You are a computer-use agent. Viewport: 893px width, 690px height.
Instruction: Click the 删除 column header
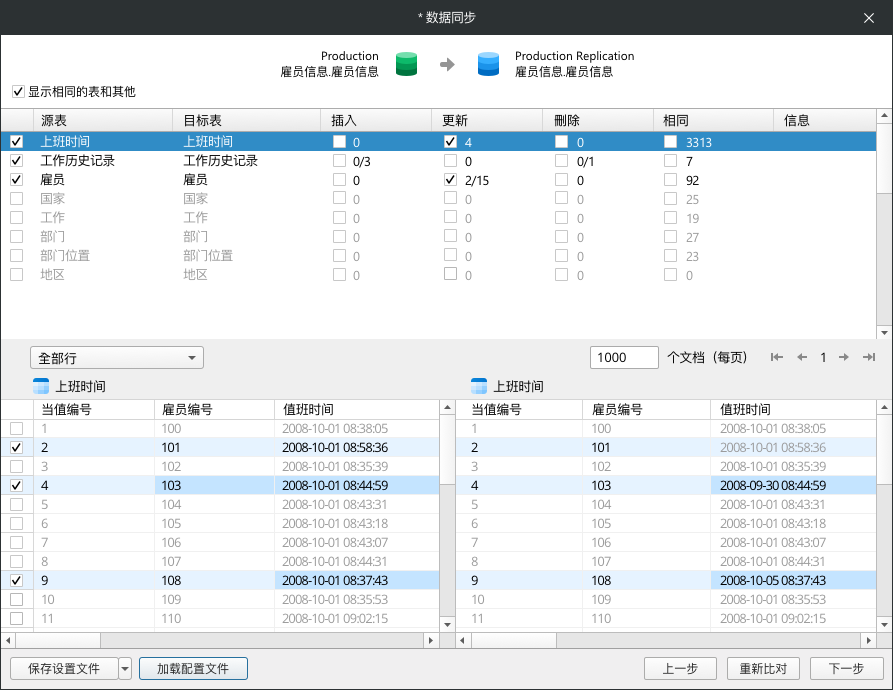pyautogui.click(x=598, y=121)
